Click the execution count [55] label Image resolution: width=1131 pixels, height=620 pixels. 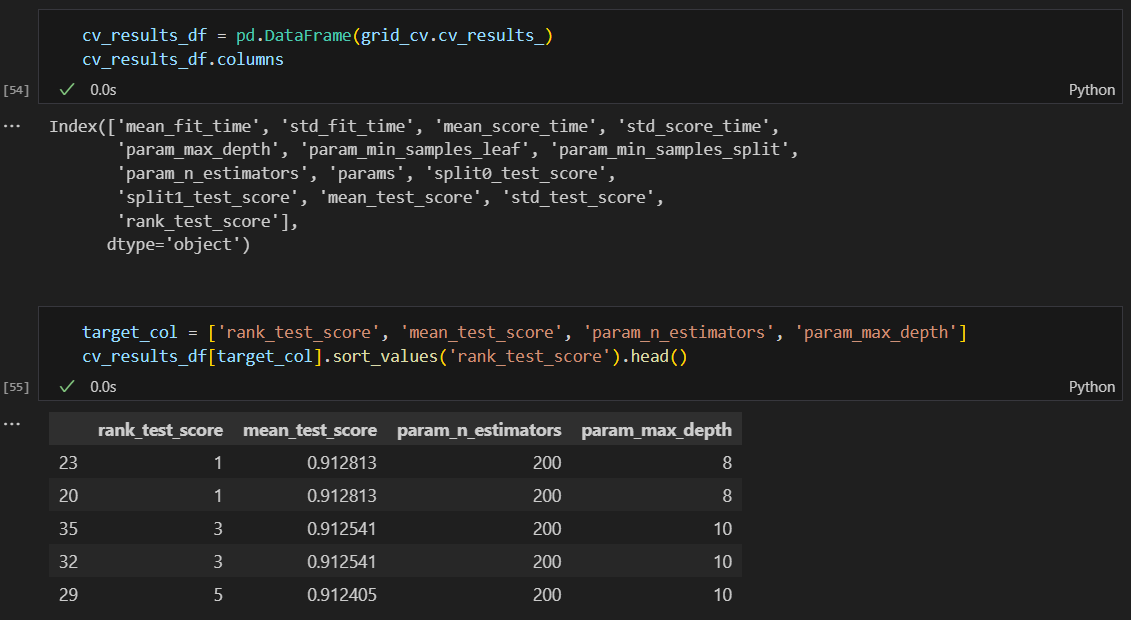pyautogui.click(x=16, y=386)
